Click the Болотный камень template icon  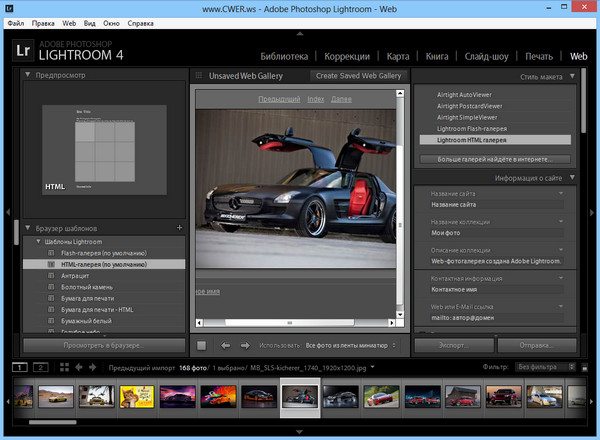pos(51,287)
